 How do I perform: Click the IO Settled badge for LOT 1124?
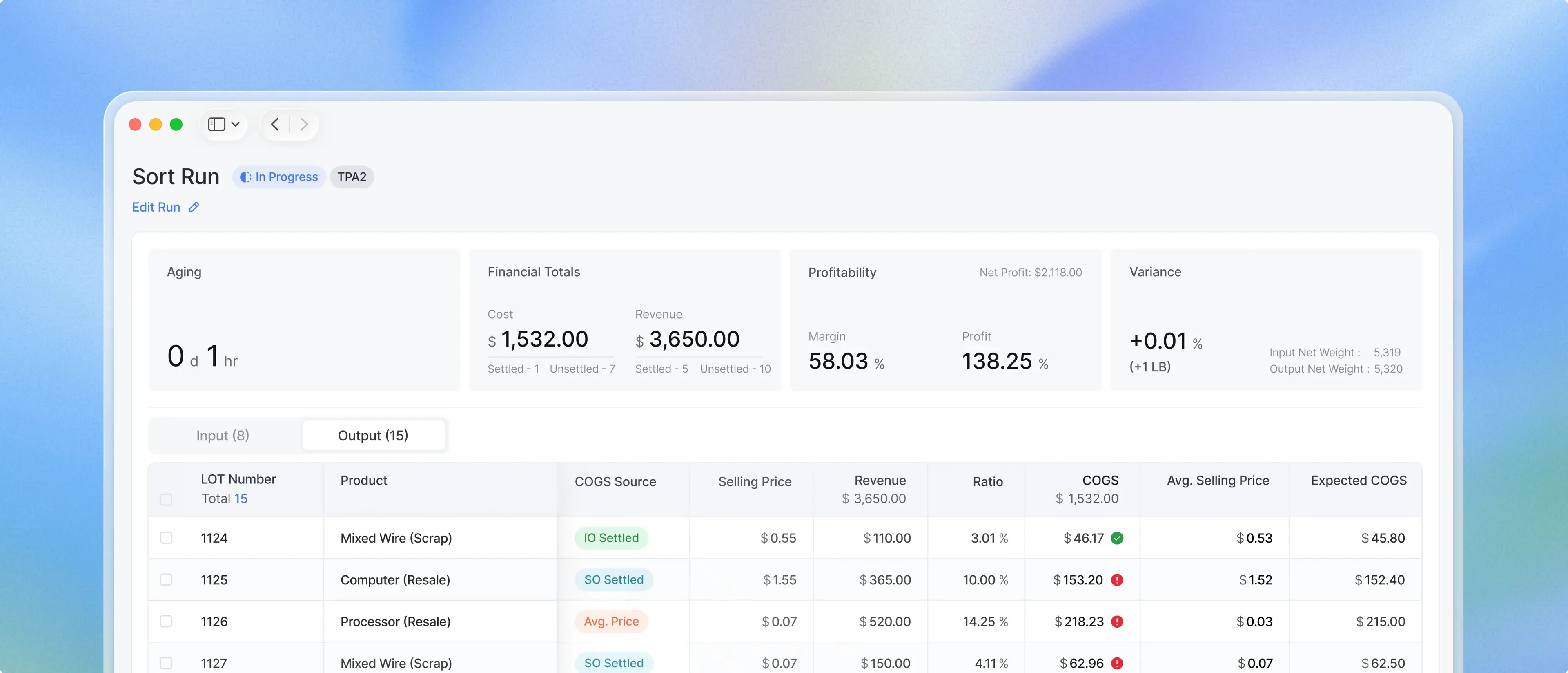611,538
